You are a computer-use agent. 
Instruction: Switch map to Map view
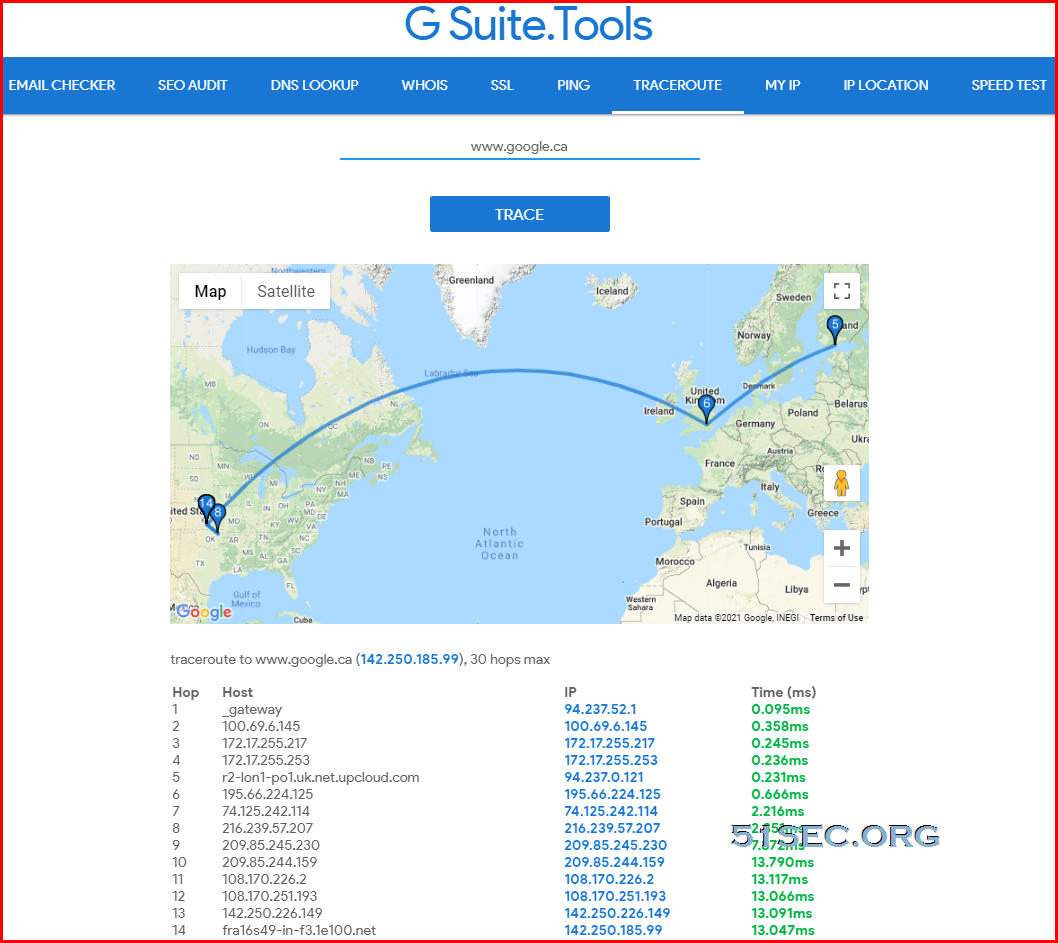click(210, 291)
